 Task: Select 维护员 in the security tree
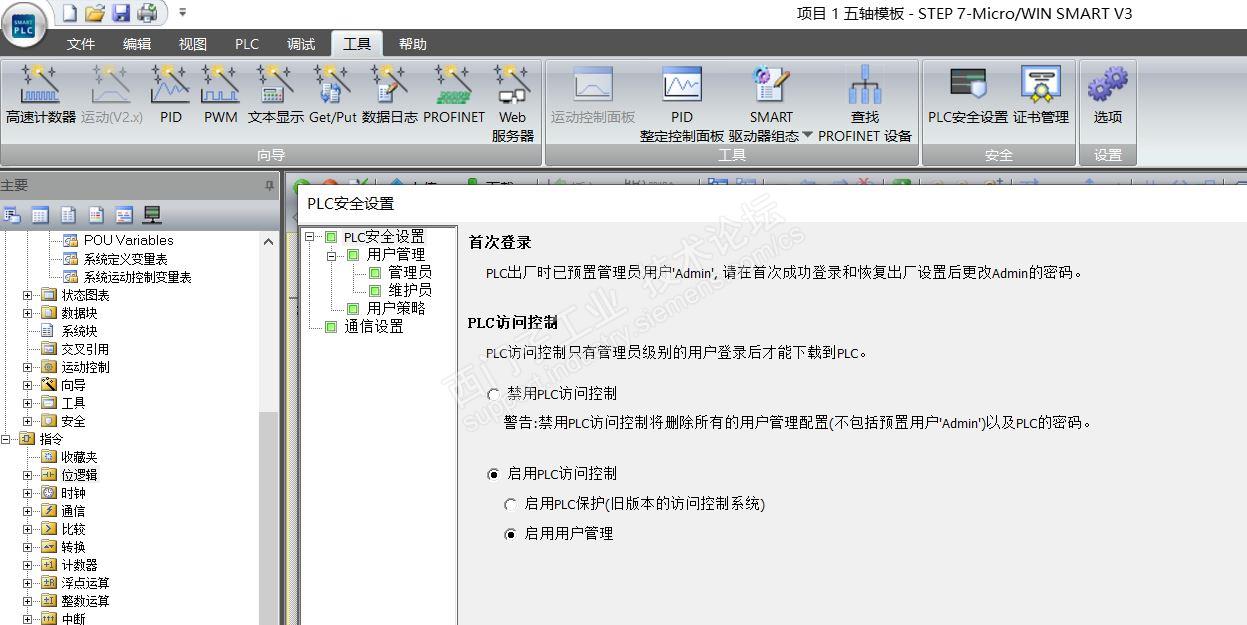[410, 291]
